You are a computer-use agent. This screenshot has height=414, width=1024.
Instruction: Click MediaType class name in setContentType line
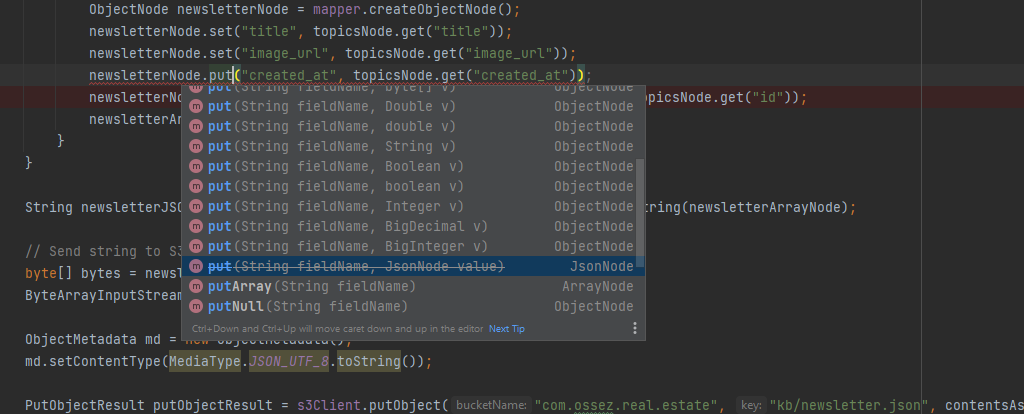tap(205, 361)
